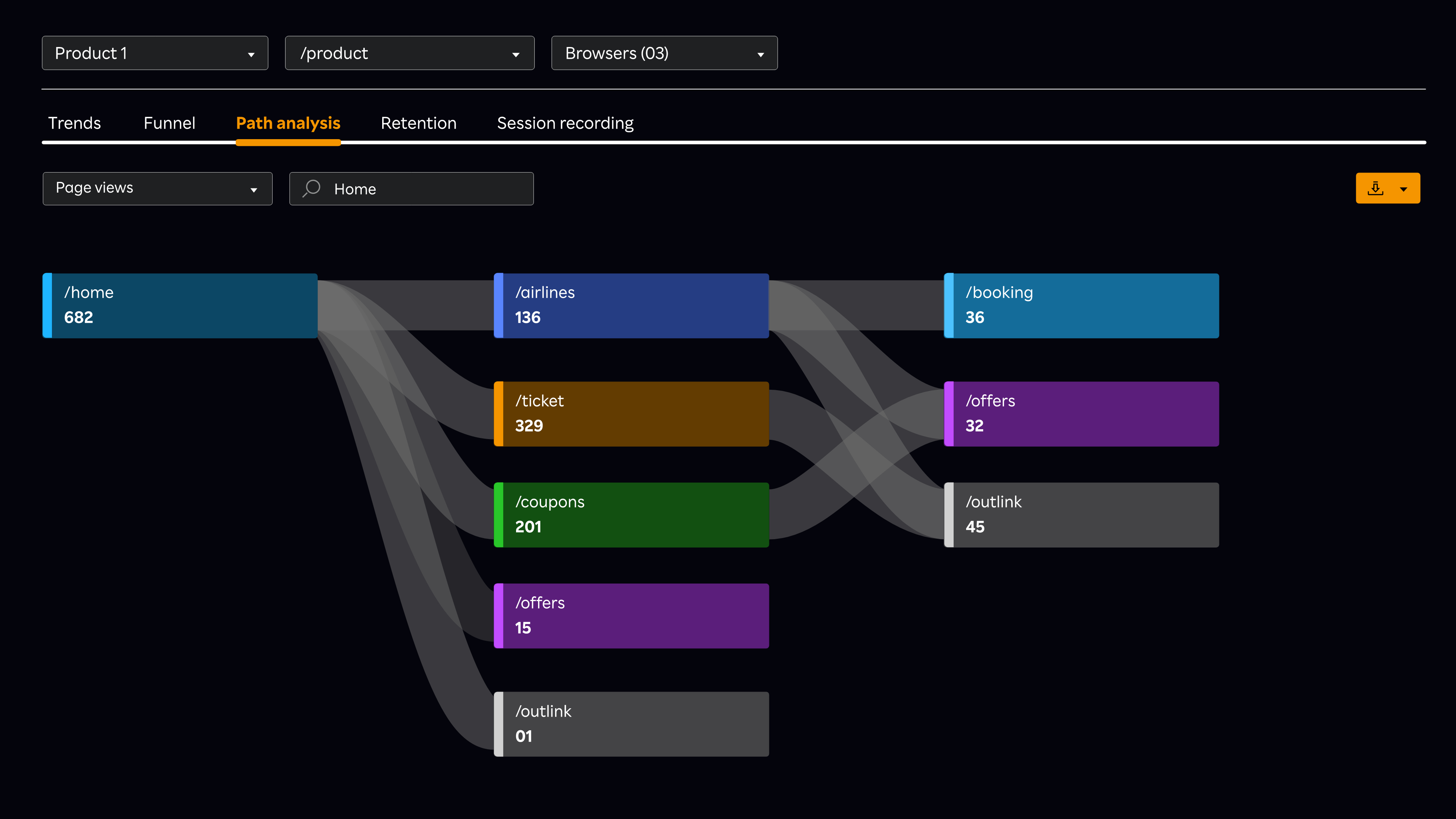Open the Page views dropdown
This screenshot has width=1456, height=819.
pyautogui.click(x=157, y=188)
